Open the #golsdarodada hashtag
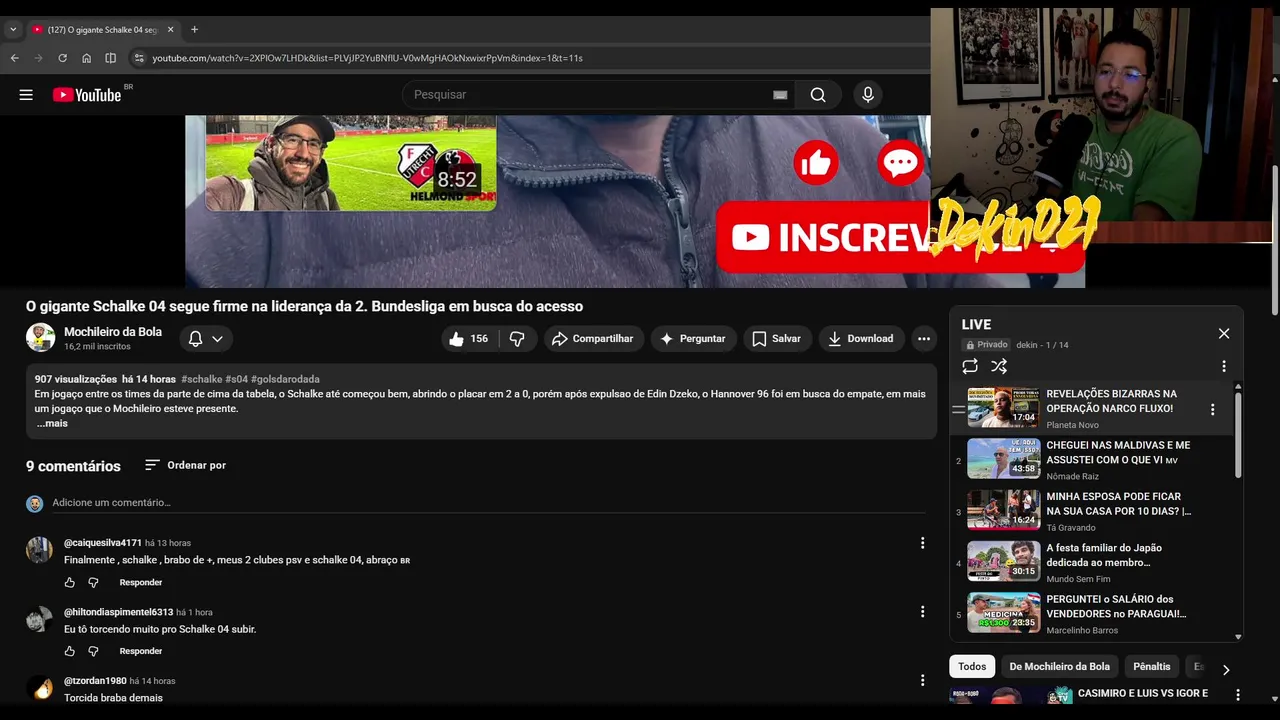This screenshot has height=720, width=1280. (285, 379)
